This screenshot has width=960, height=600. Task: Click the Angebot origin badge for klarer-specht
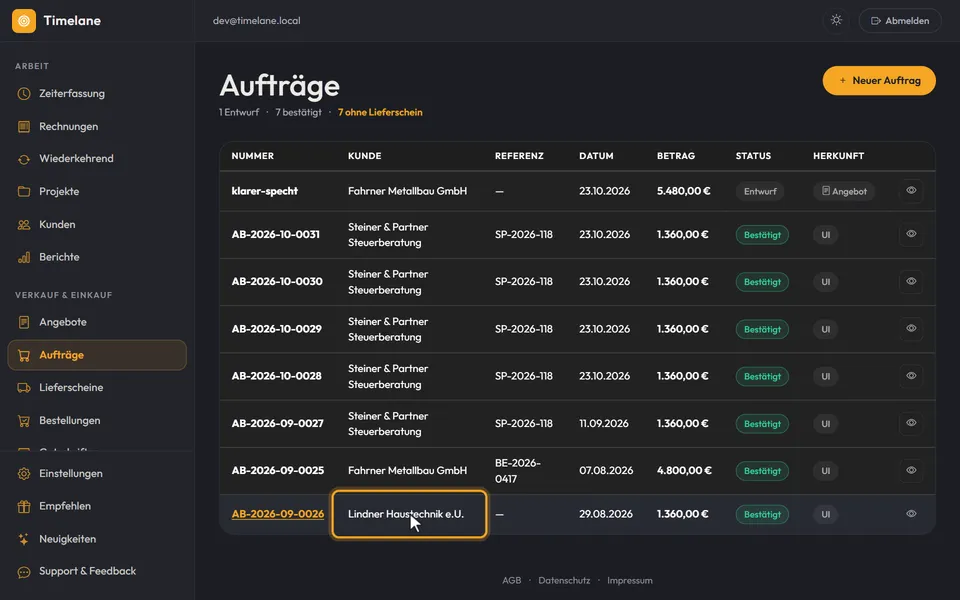(x=844, y=192)
